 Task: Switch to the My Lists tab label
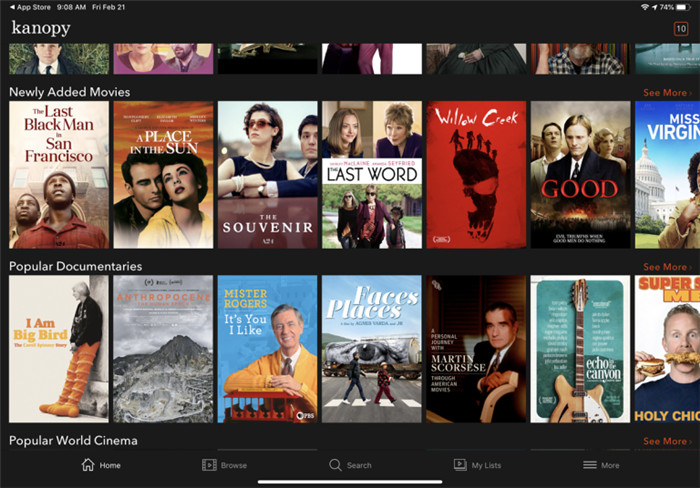click(486, 465)
